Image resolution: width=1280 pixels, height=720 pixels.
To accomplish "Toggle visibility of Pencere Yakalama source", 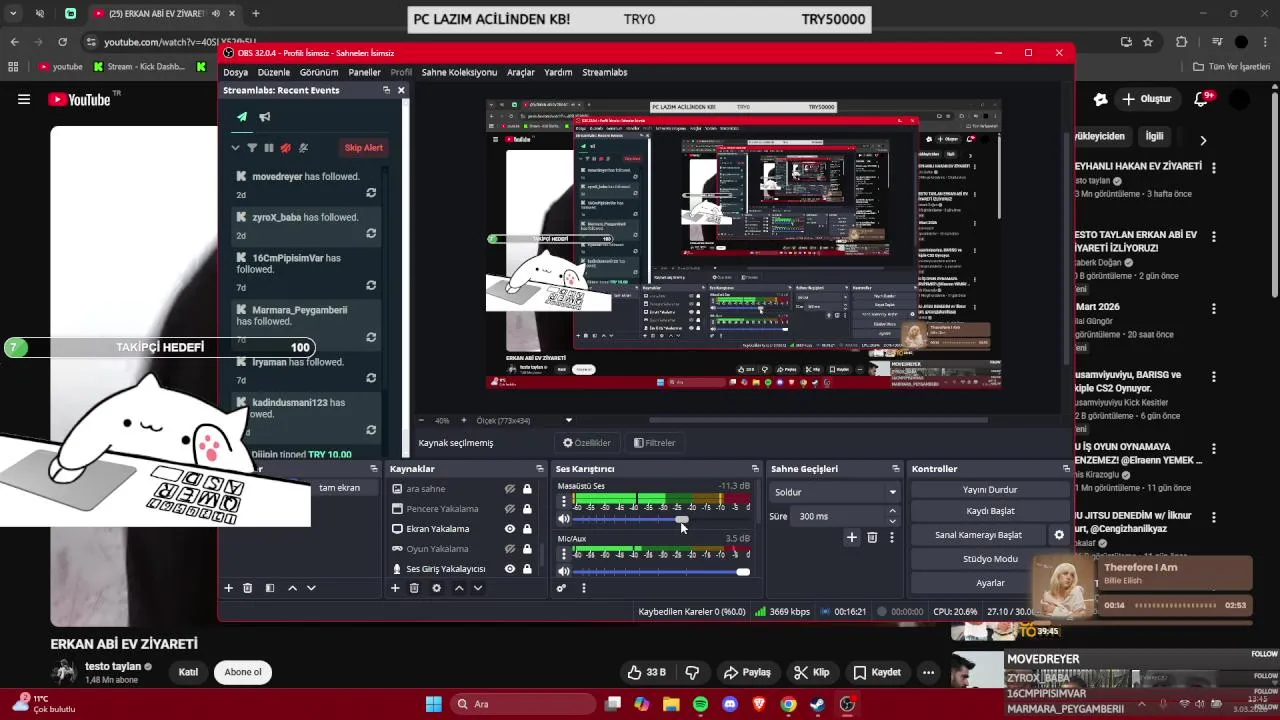I will [509, 509].
